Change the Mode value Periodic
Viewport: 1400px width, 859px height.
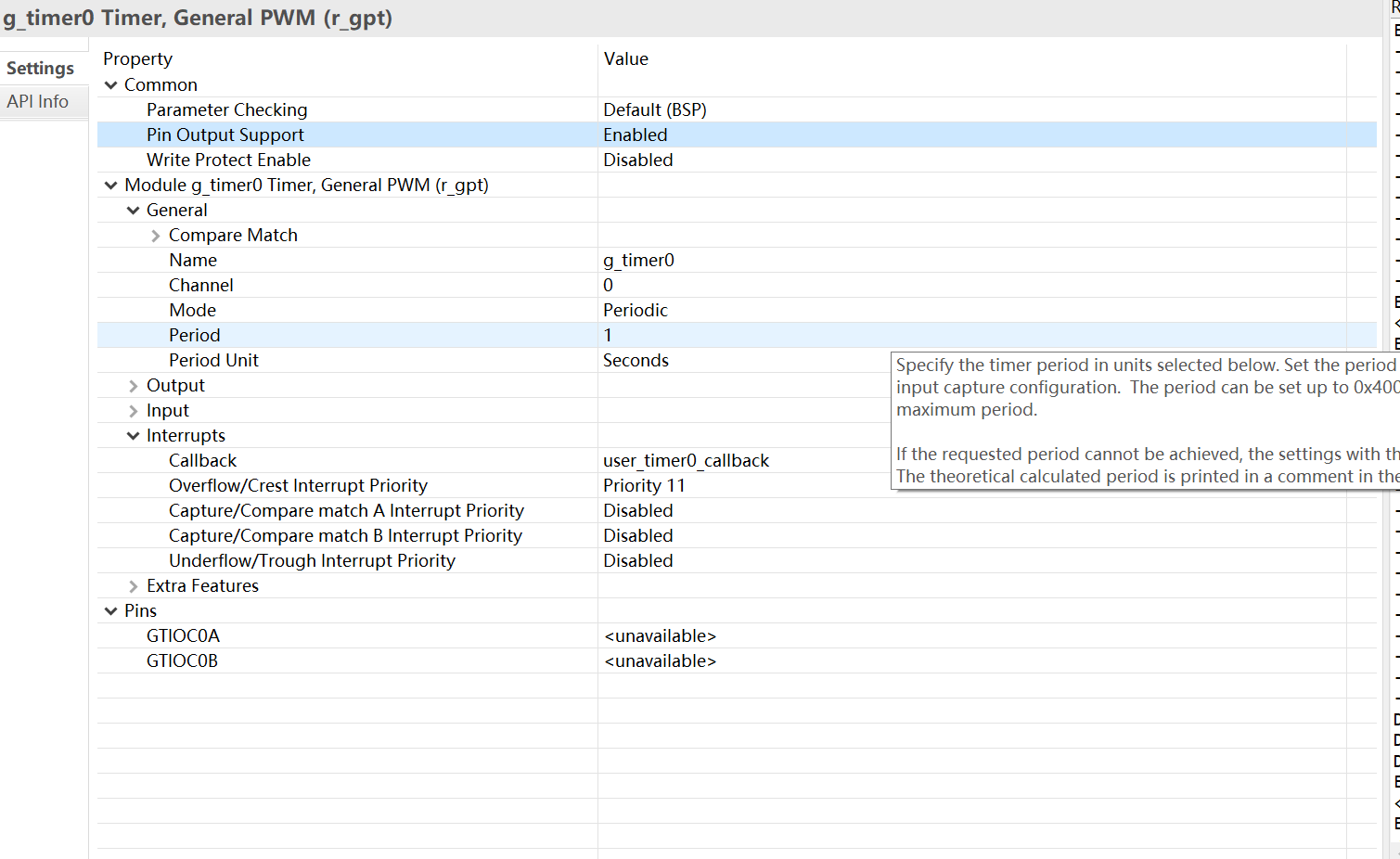pos(636,310)
